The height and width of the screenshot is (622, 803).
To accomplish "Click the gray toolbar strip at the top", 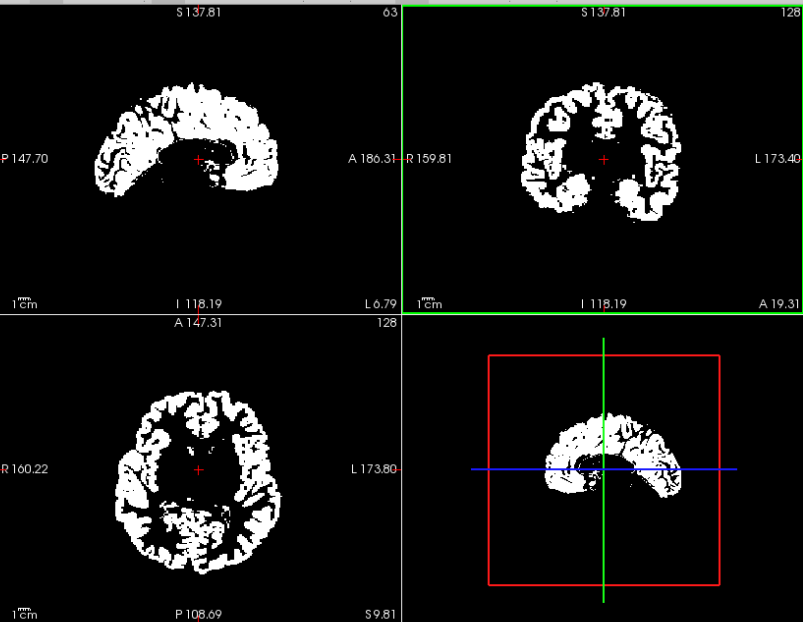I will point(400,3).
